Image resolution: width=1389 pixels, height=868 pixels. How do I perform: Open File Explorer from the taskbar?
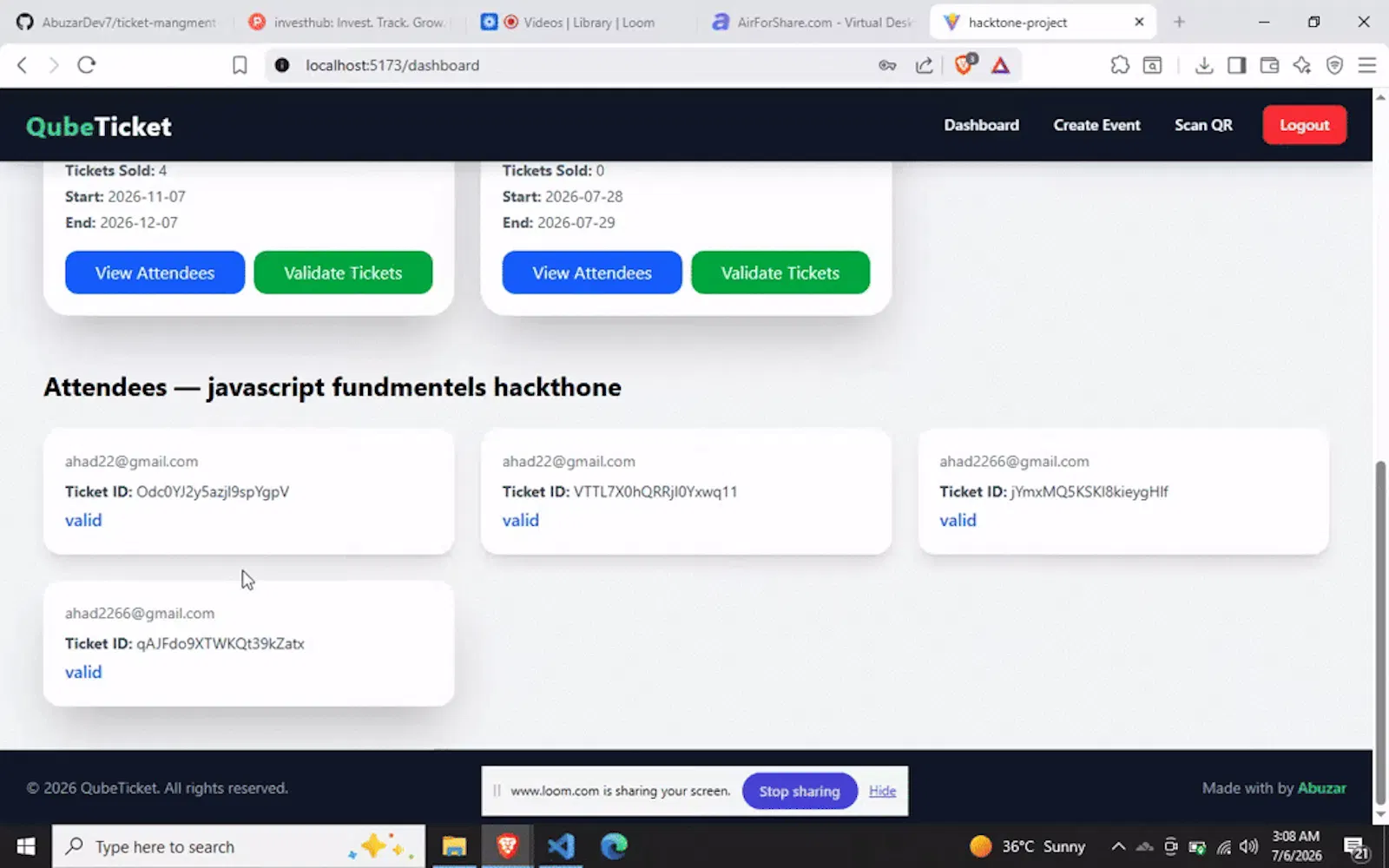(454, 846)
